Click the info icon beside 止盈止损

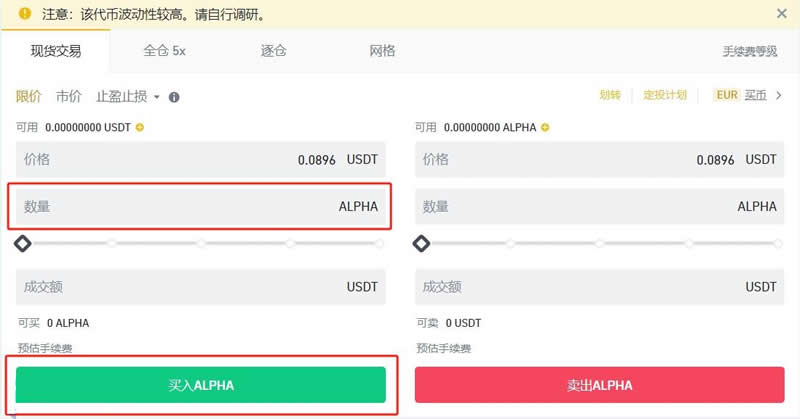(x=174, y=97)
